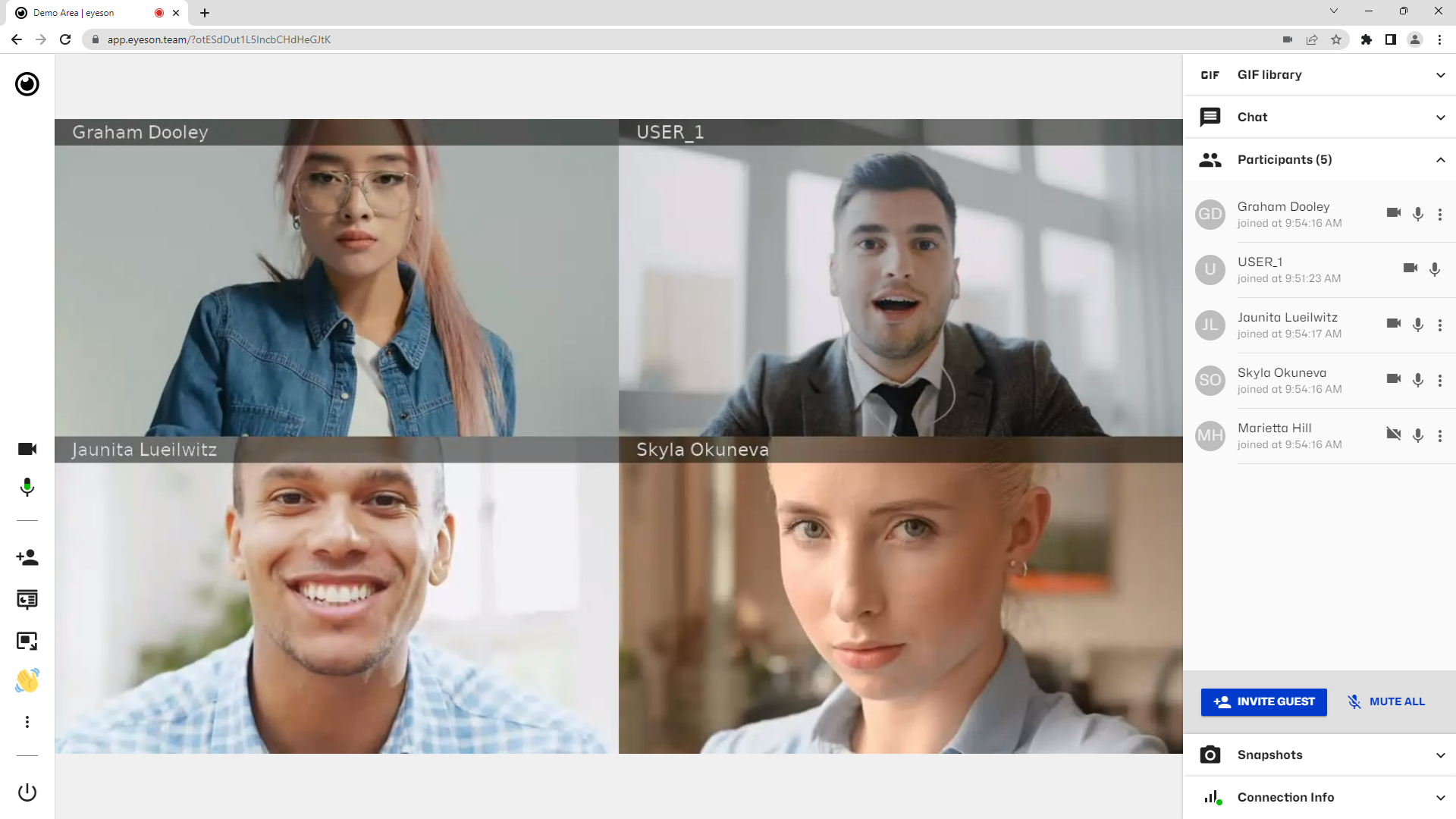Screen dimensions: 1456x819
Task: Click the INVITE GUEST button
Action: 1264,701
